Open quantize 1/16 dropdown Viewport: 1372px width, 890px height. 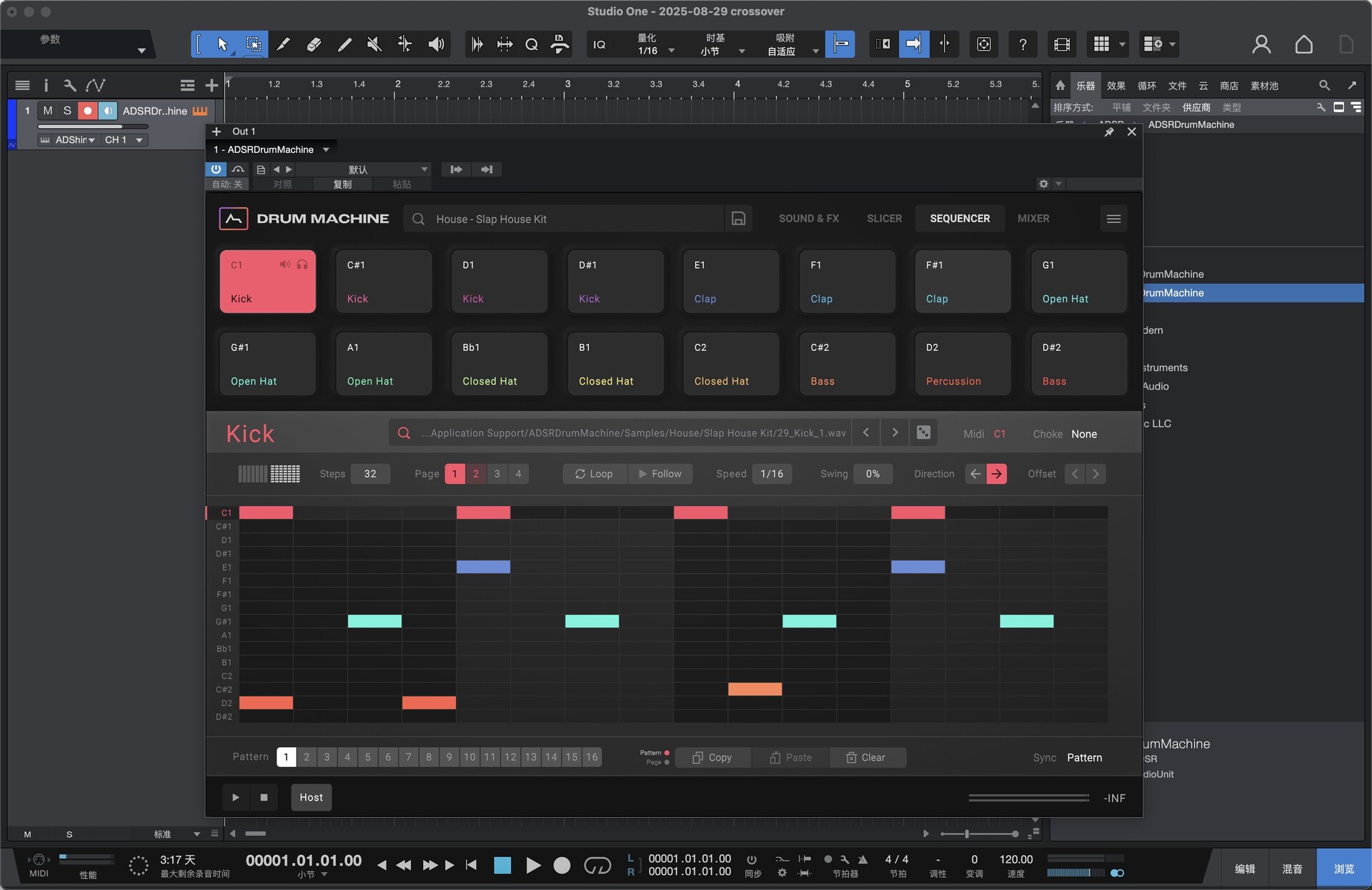point(657,51)
